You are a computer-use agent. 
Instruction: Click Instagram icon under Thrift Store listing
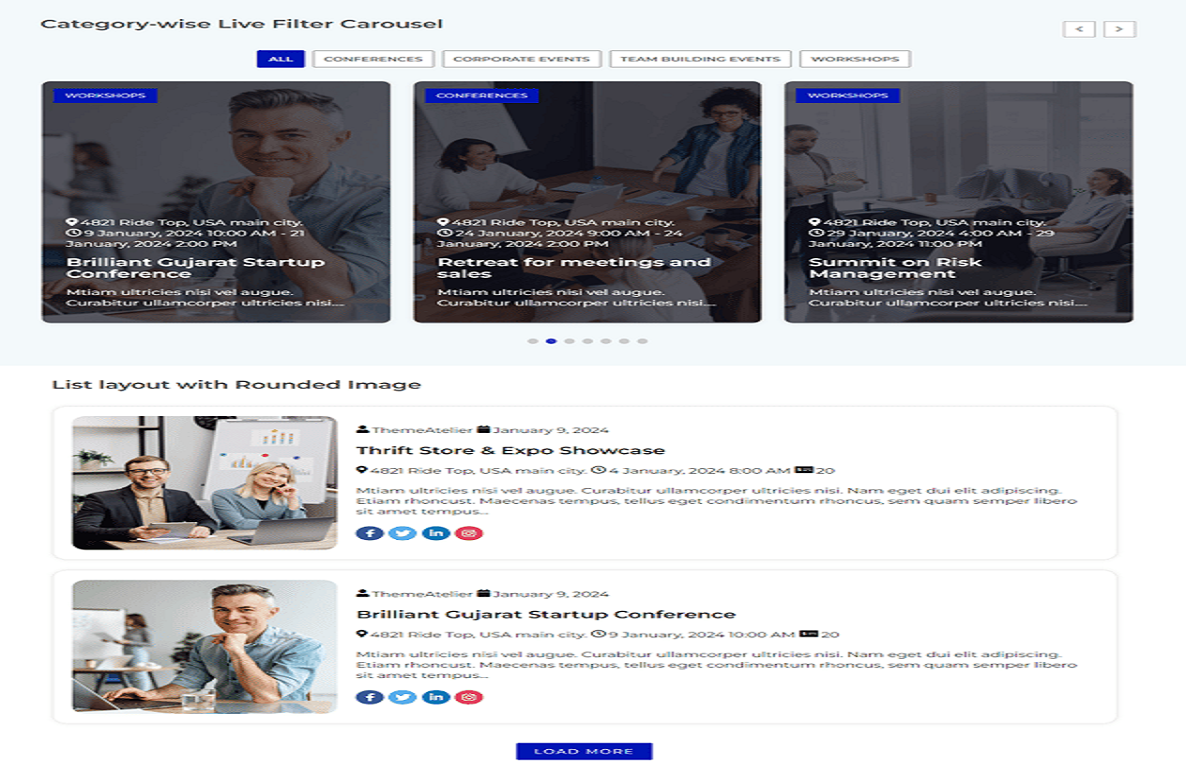tap(469, 533)
